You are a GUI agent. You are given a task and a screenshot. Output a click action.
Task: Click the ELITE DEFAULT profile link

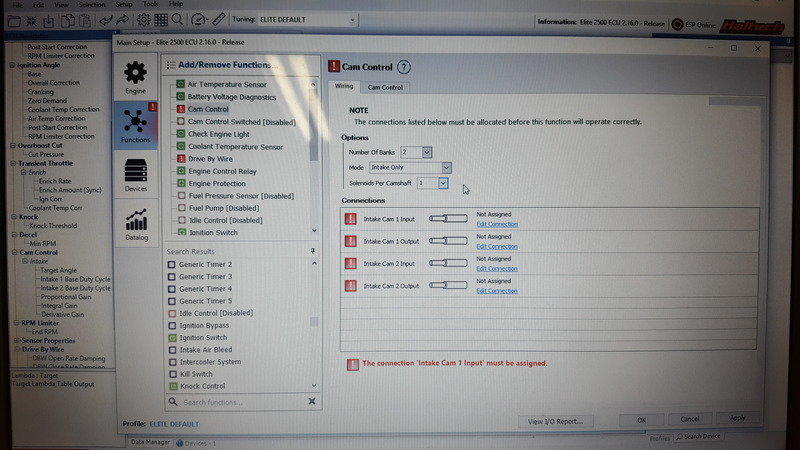click(174, 424)
